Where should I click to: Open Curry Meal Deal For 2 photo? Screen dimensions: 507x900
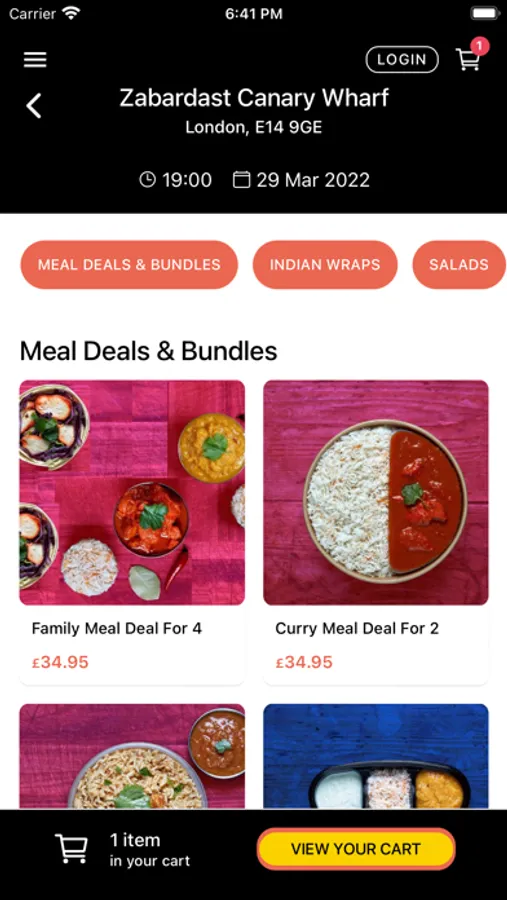click(376, 492)
